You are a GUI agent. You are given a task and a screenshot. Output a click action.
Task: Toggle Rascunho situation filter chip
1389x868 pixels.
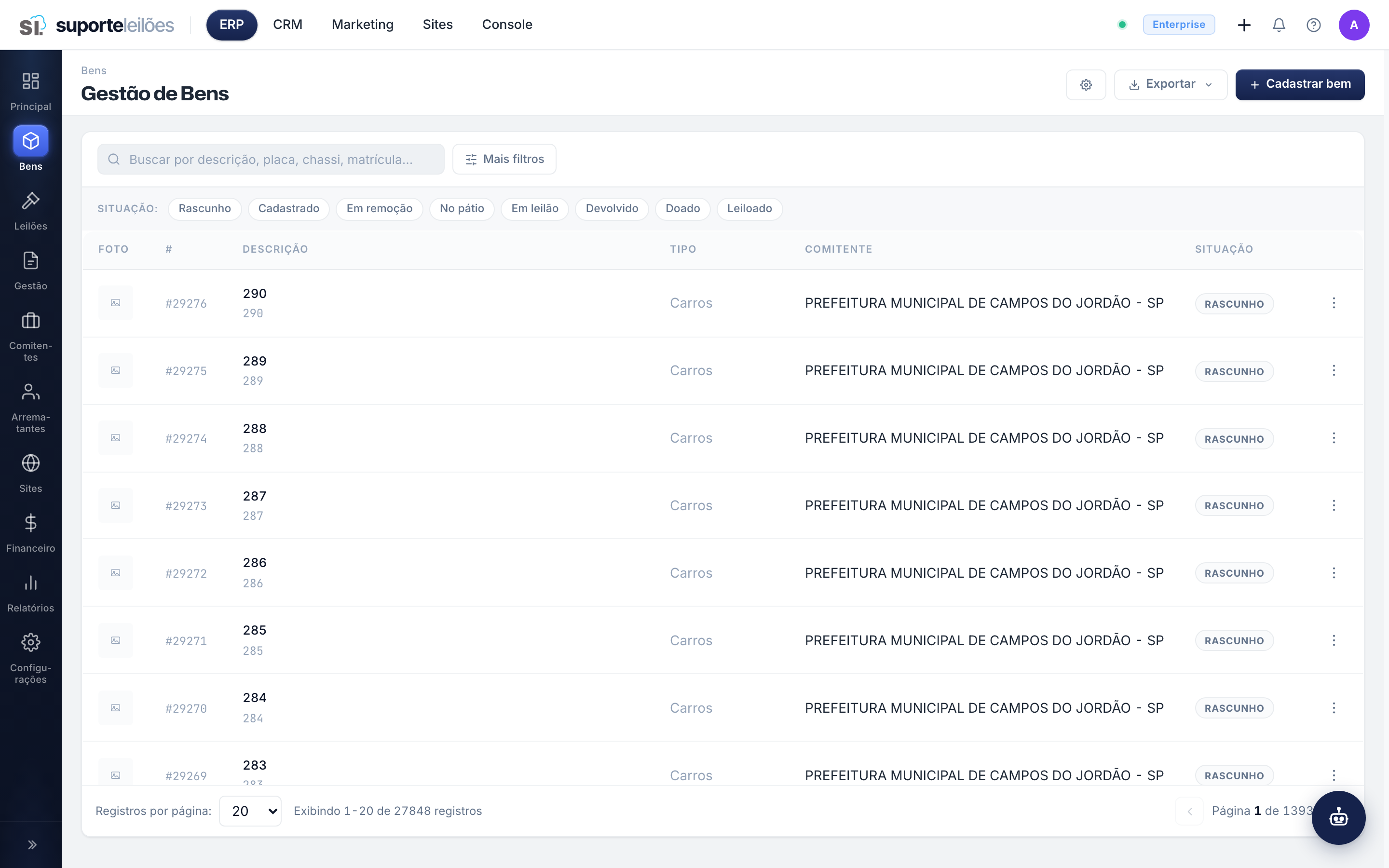pyautogui.click(x=204, y=208)
